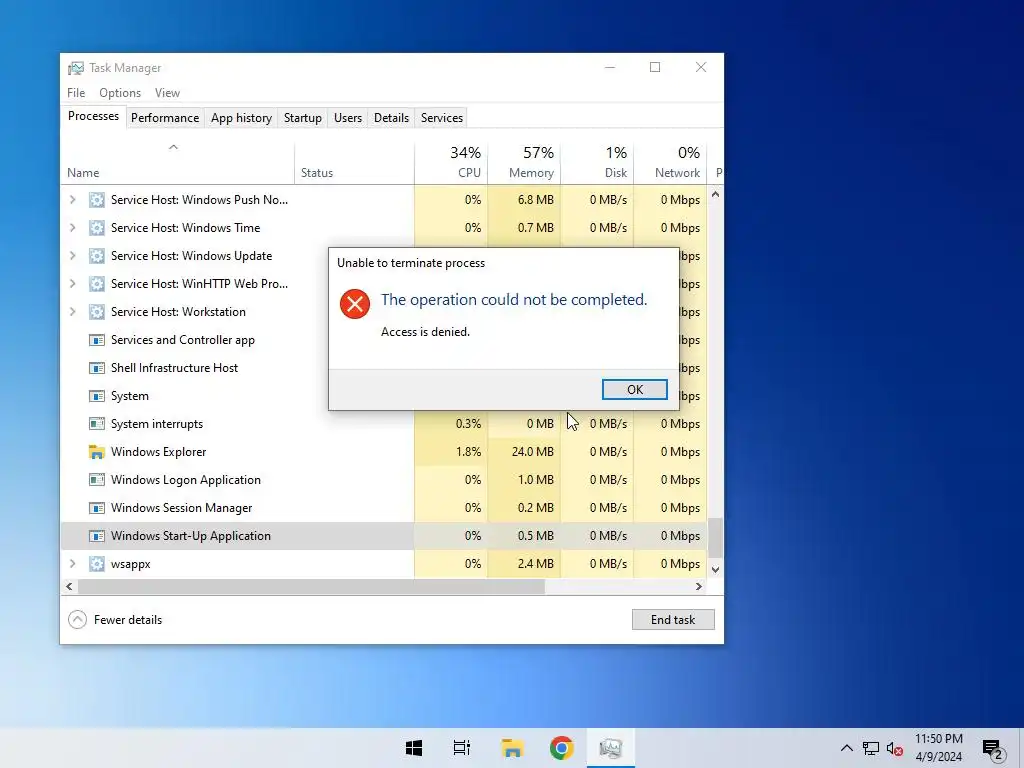Expand Service Host: Windows Time row

point(72,228)
